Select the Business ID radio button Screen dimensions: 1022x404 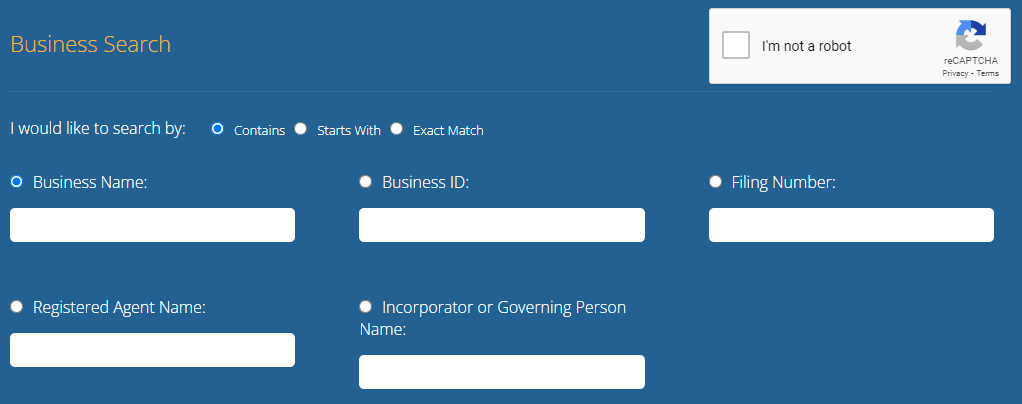[366, 181]
